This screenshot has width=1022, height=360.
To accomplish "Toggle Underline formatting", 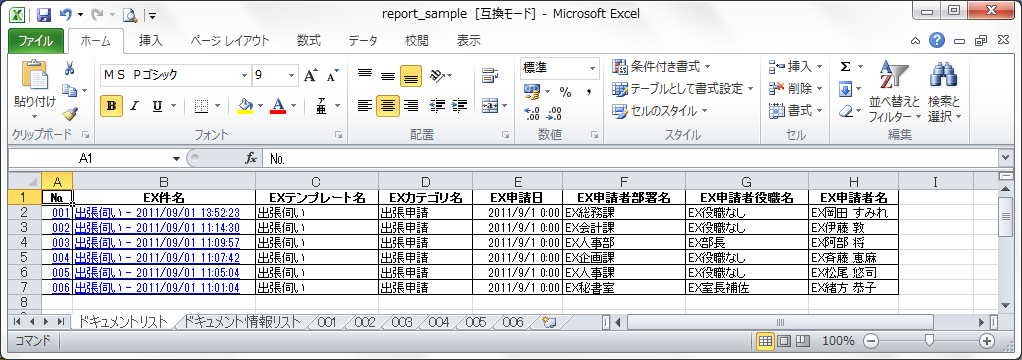I will [156, 106].
